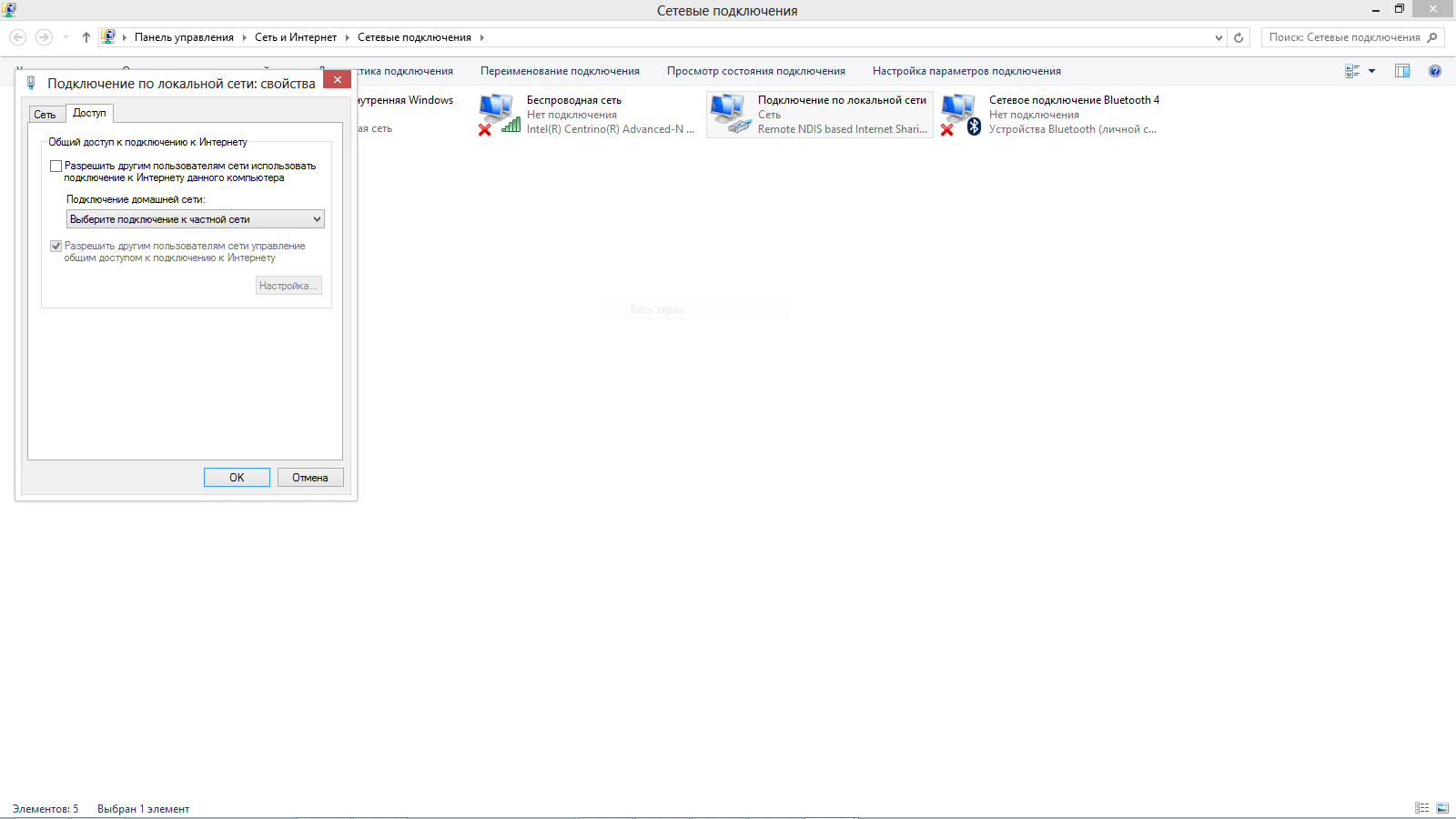Open Help with the question mark icon

tap(1435, 71)
